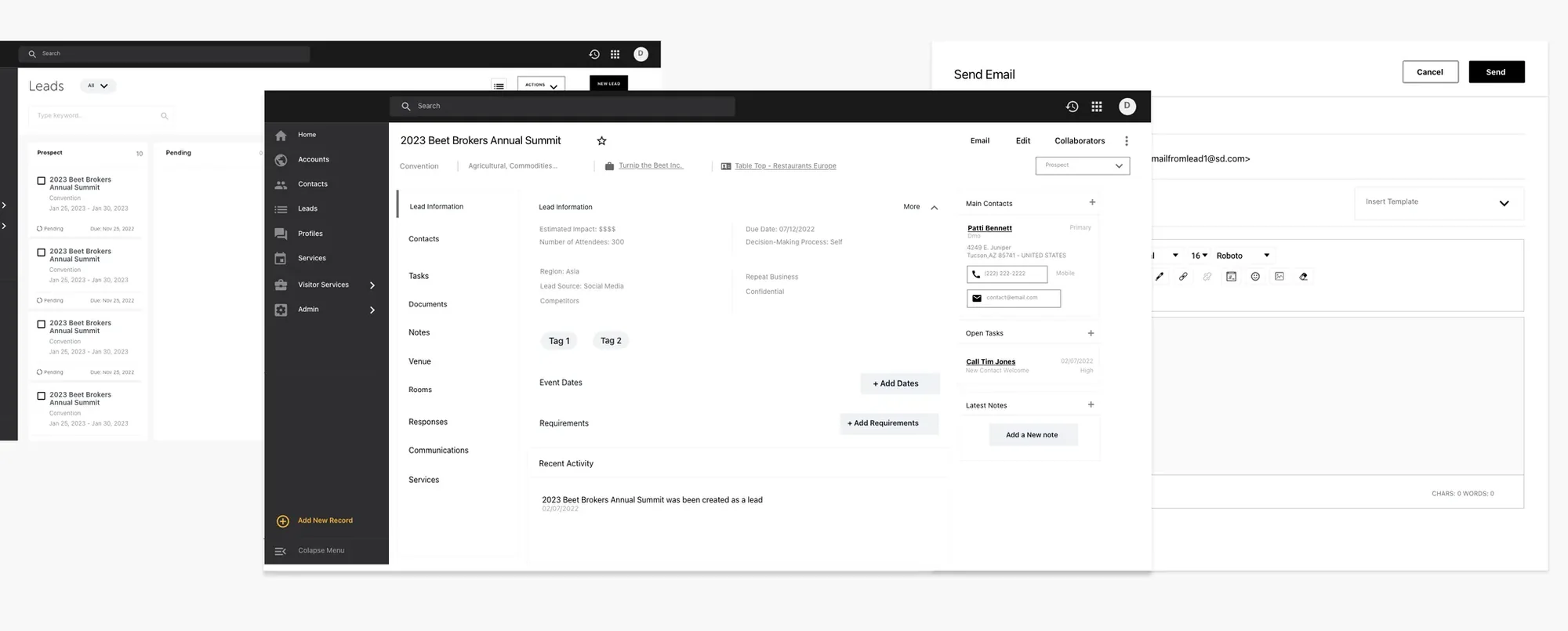
Task: Expand the Admin submenu
Action: pos(372,310)
